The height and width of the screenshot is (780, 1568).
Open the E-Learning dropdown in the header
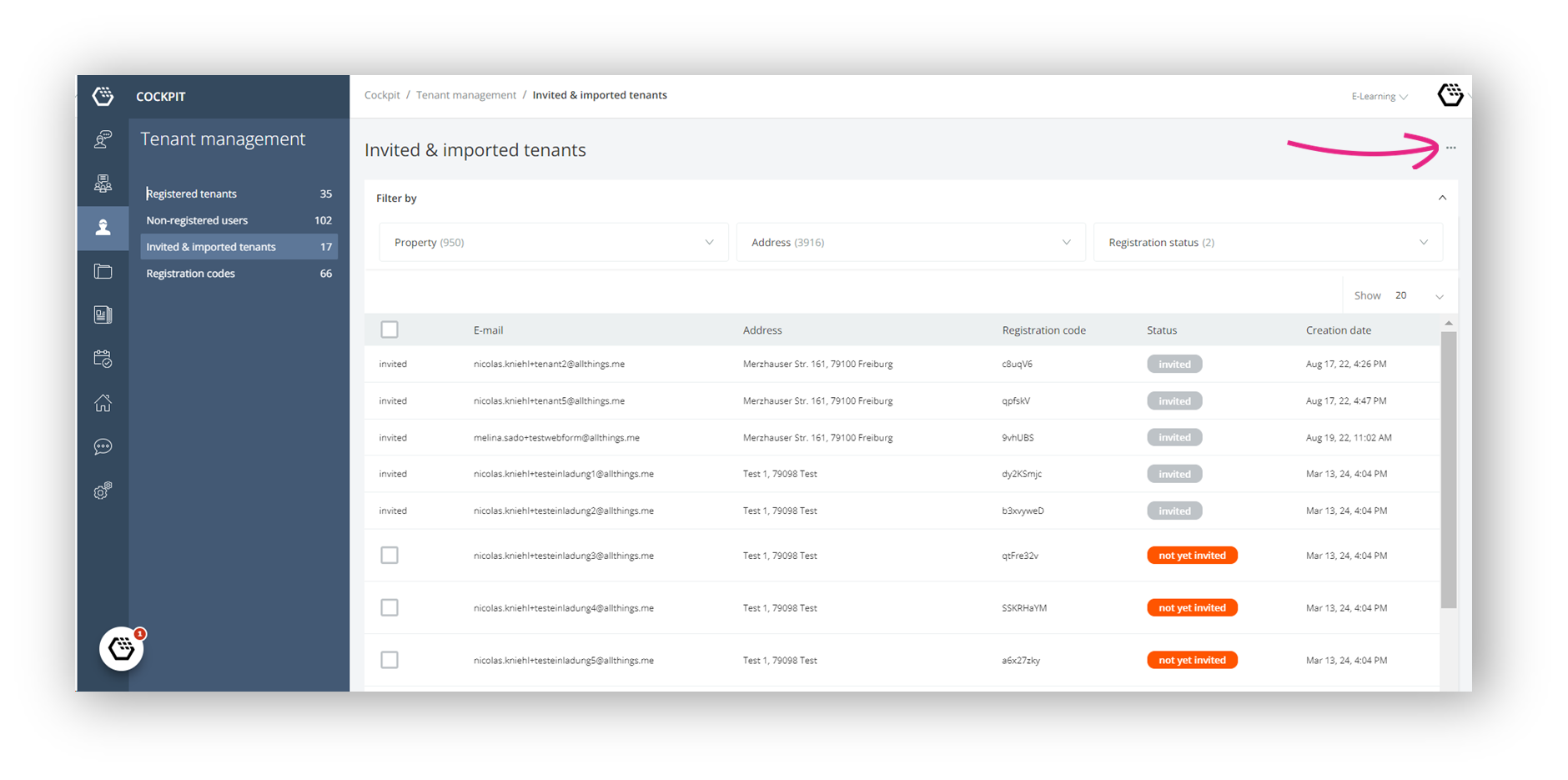pos(1380,96)
